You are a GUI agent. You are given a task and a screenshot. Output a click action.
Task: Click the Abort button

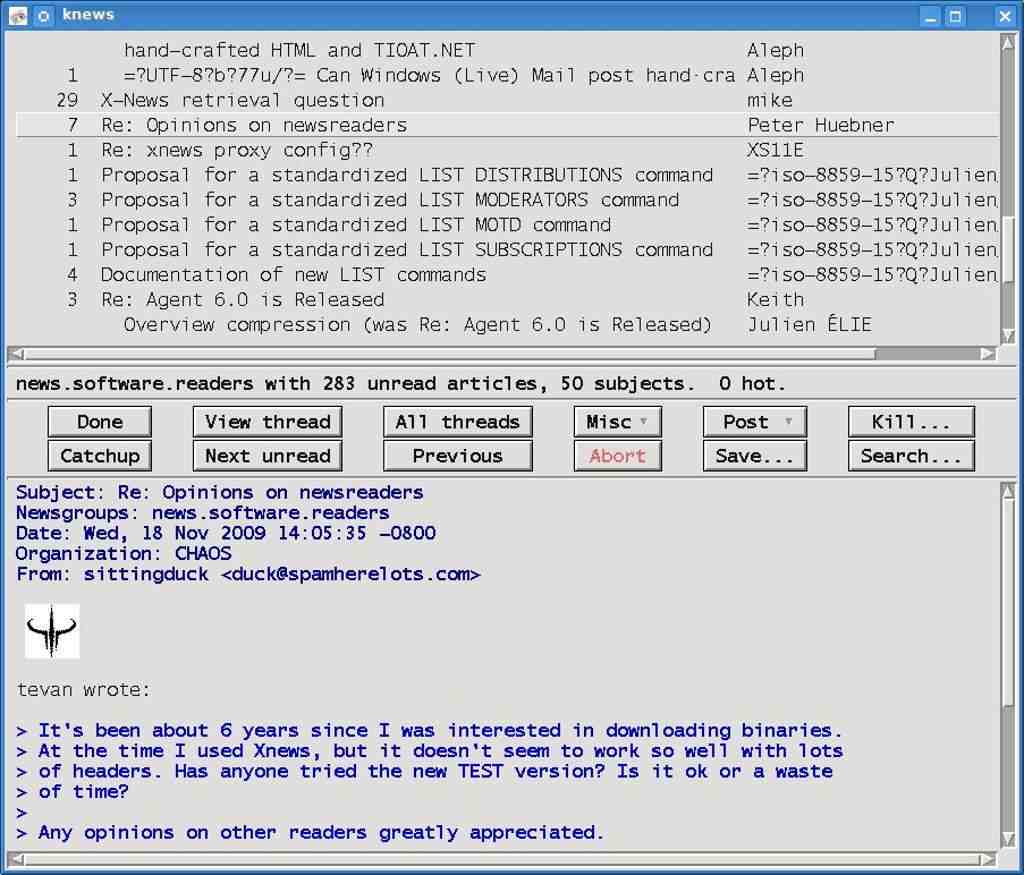(x=617, y=456)
